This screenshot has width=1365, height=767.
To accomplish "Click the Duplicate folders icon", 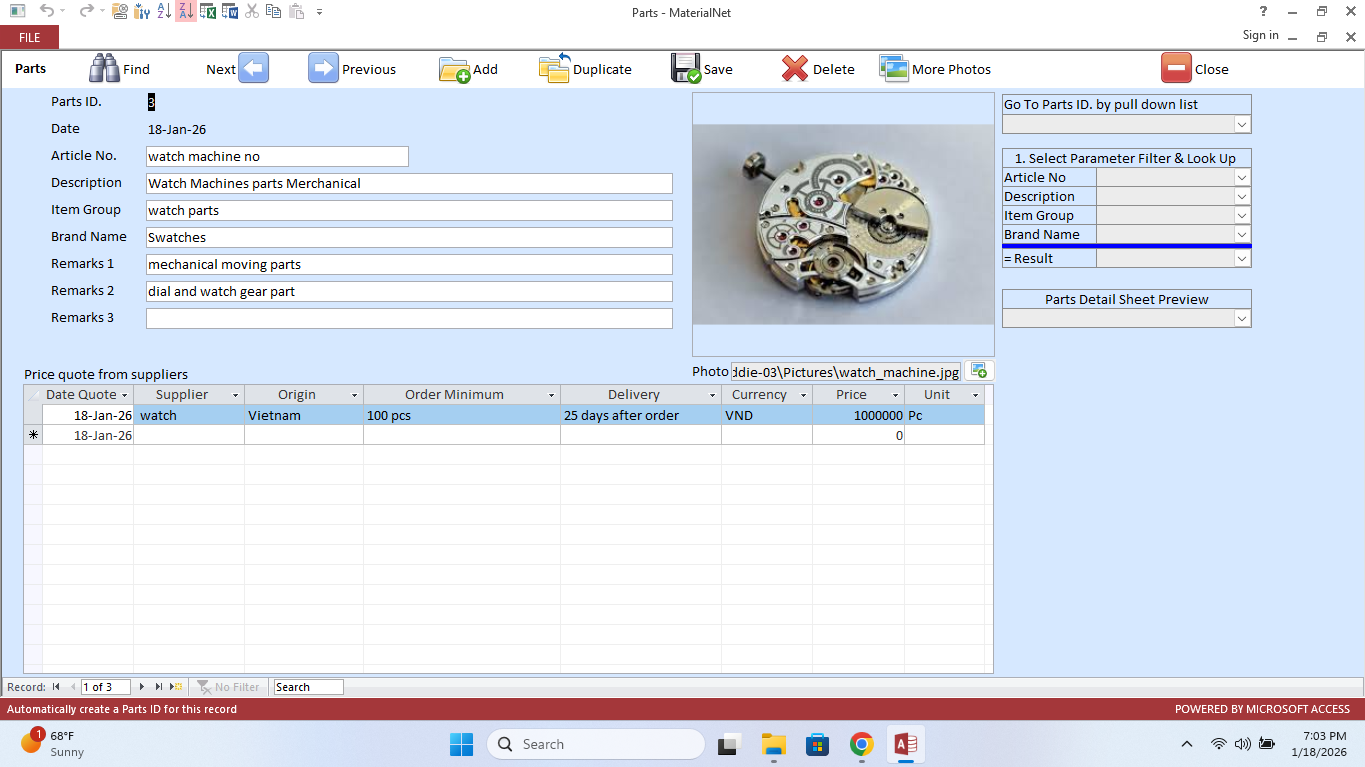I will [x=555, y=68].
